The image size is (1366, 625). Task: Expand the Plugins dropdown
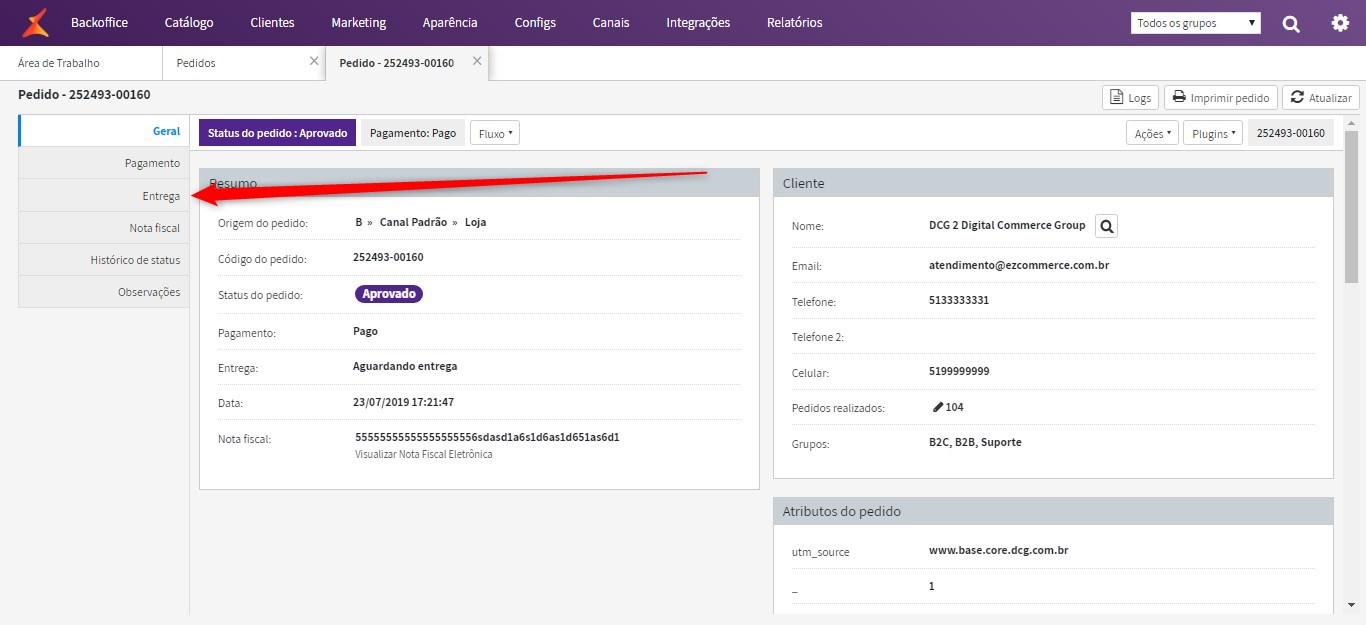coord(1212,133)
